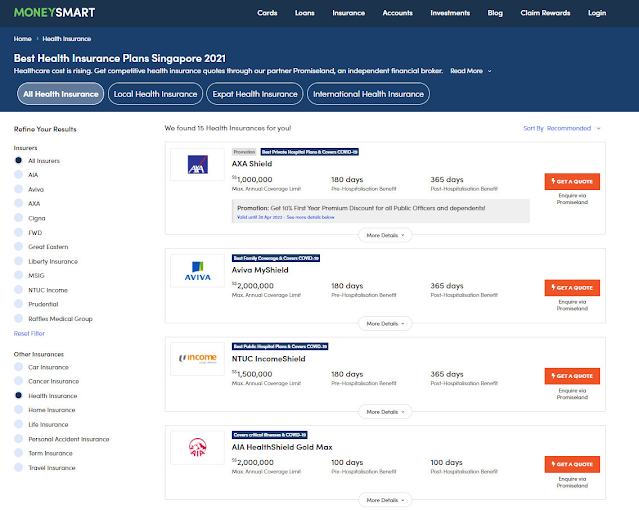Filter by AIA insurer

pyautogui.click(x=18, y=175)
